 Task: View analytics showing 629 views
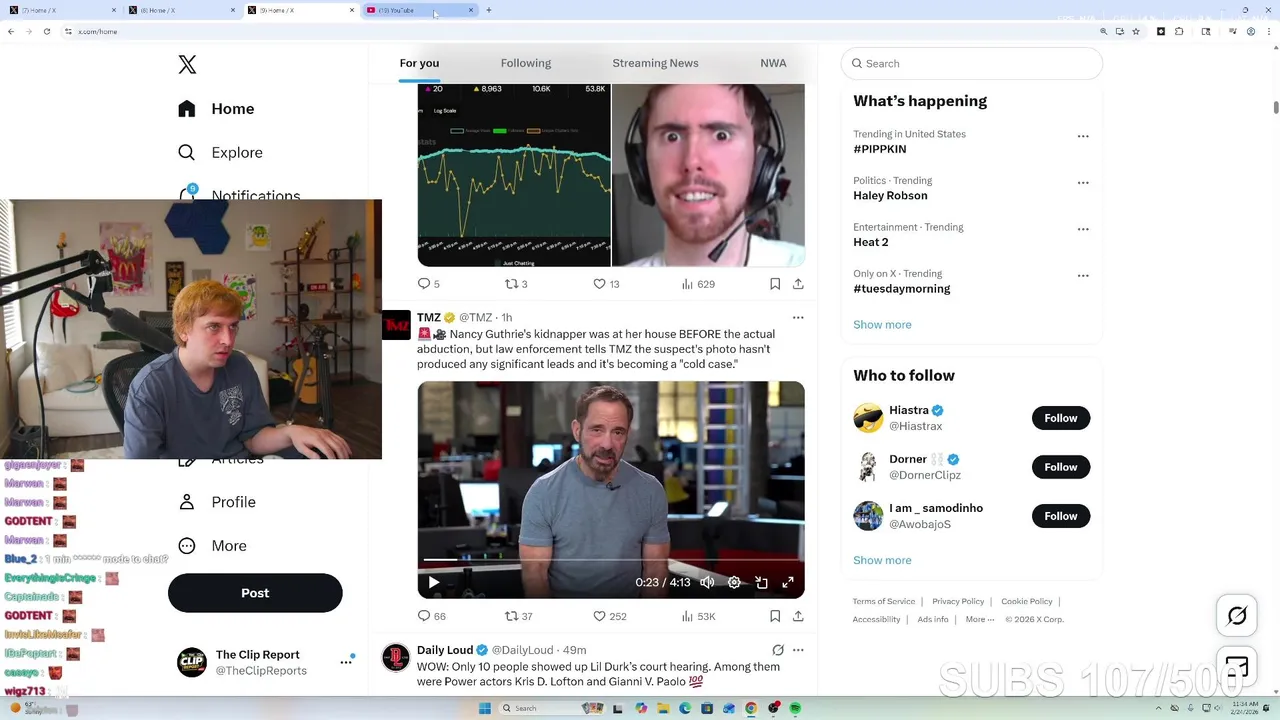point(698,284)
